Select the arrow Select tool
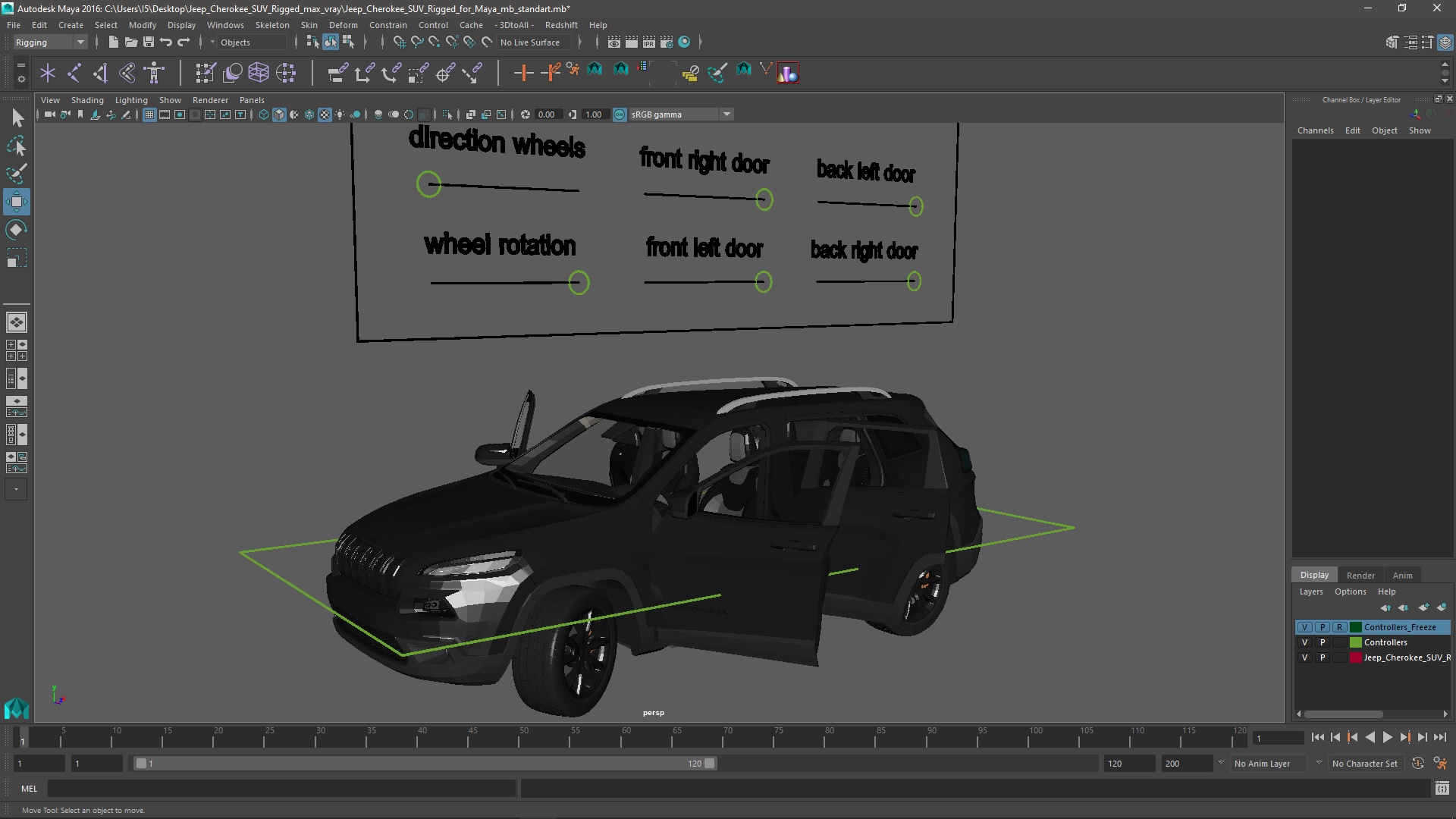 coord(17,118)
